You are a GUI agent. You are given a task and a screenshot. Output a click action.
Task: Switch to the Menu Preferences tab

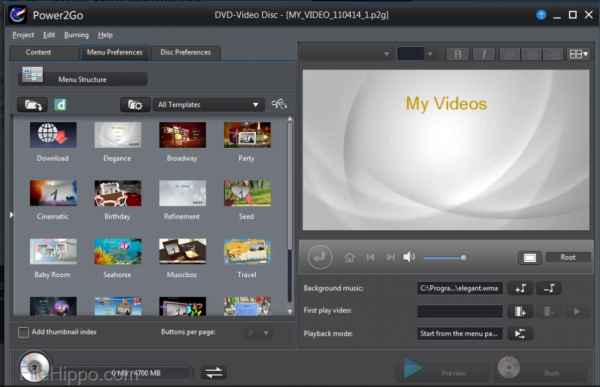(114, 52)
